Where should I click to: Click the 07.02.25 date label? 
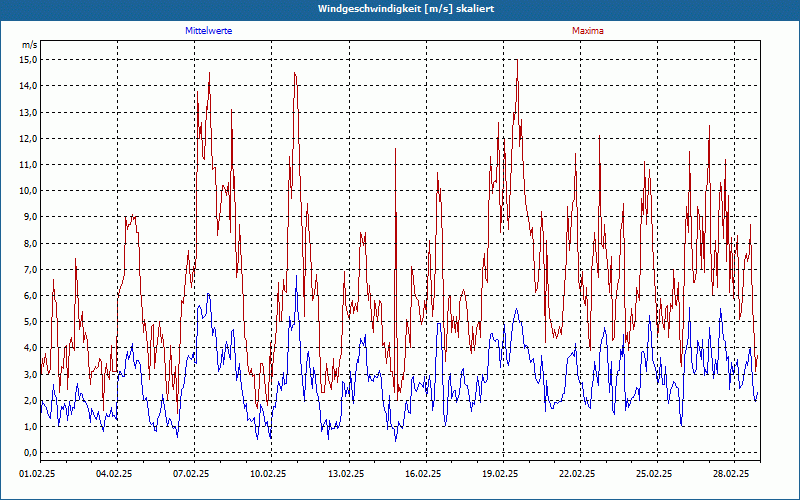191,474
